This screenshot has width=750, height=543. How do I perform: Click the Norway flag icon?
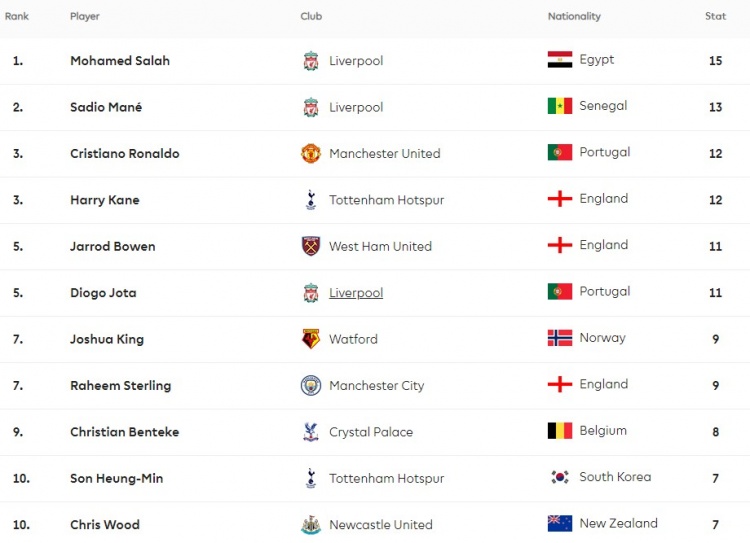coord(560,338)
